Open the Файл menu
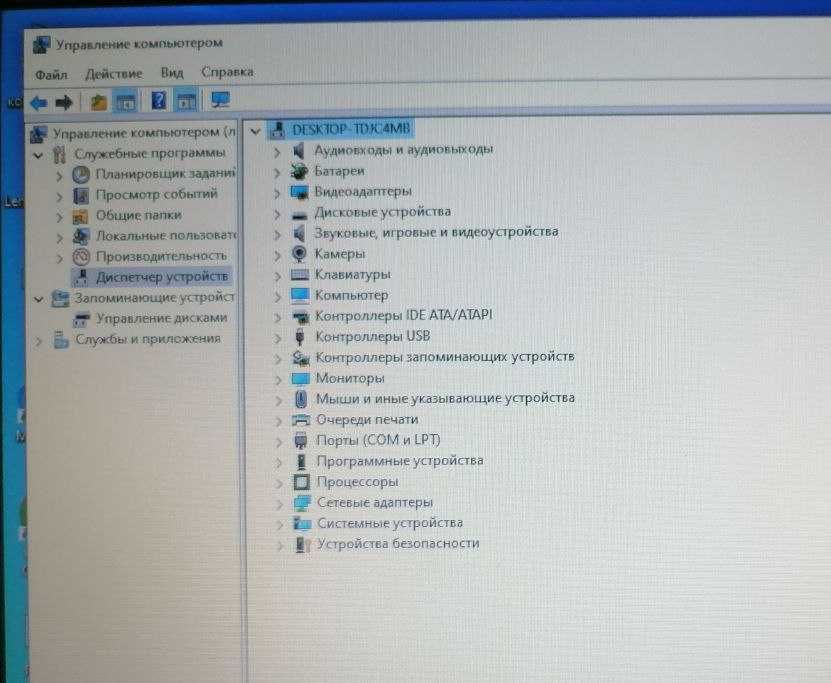The image size is (831, 683). [51, 75]
